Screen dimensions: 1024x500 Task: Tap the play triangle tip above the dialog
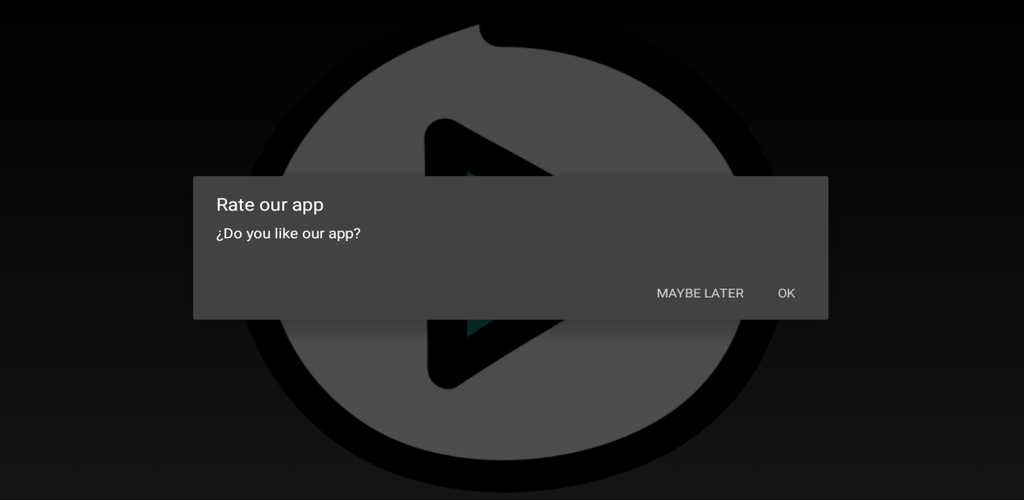click(x=470, y=148)
